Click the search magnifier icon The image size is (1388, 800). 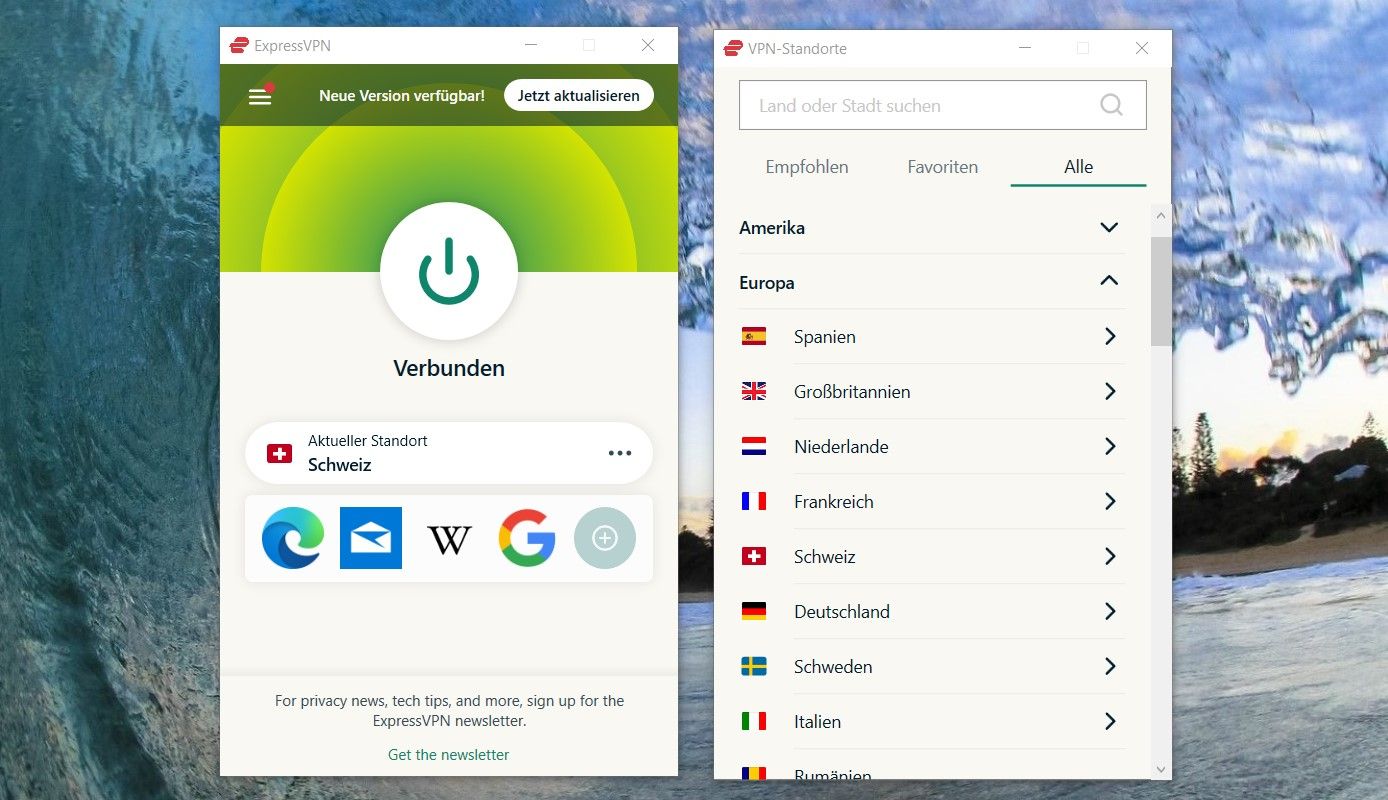[1111, 105]
